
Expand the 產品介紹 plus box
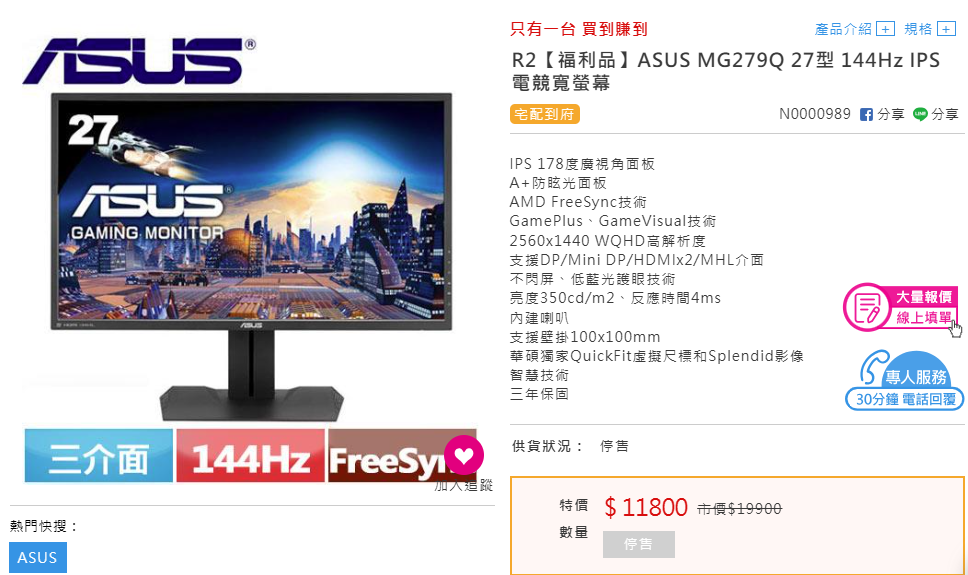tap(885, 29)
